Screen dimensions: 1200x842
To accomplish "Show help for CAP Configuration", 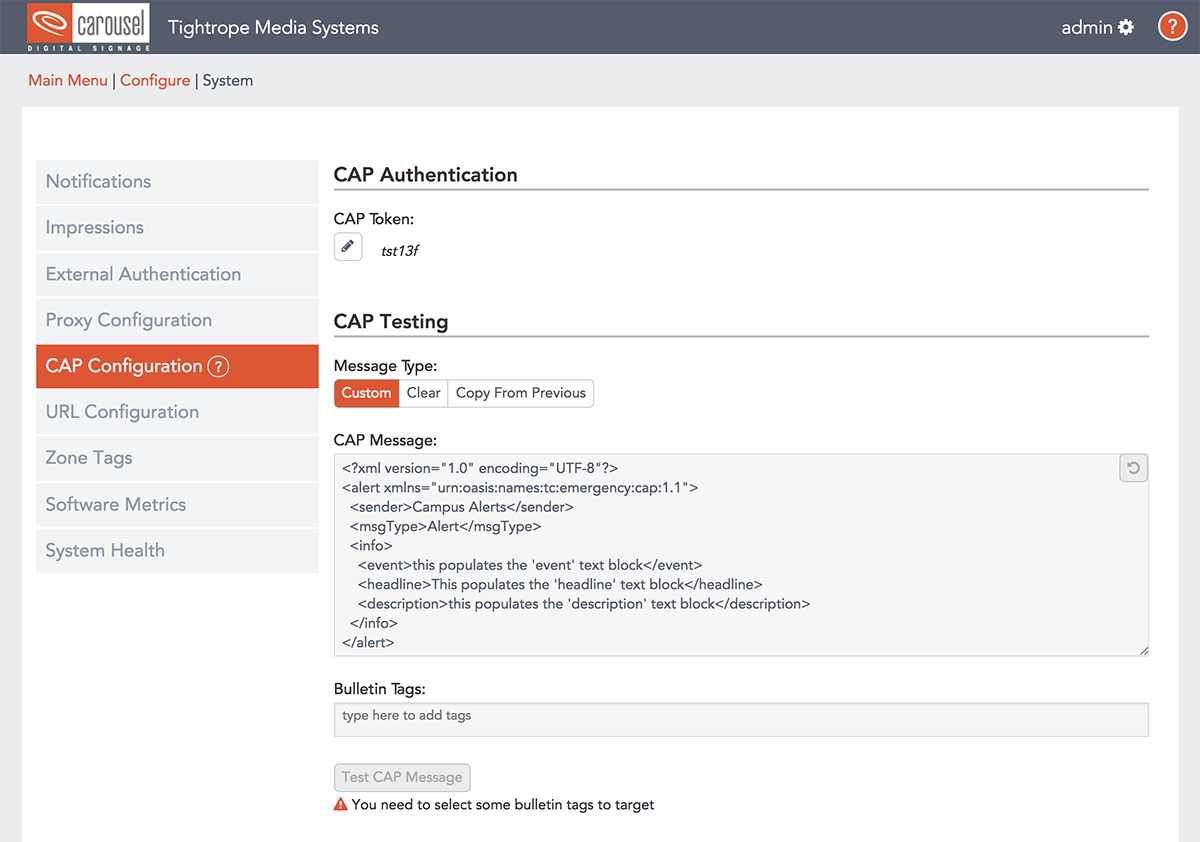I will pyautogui.click(x=218, y=367).
